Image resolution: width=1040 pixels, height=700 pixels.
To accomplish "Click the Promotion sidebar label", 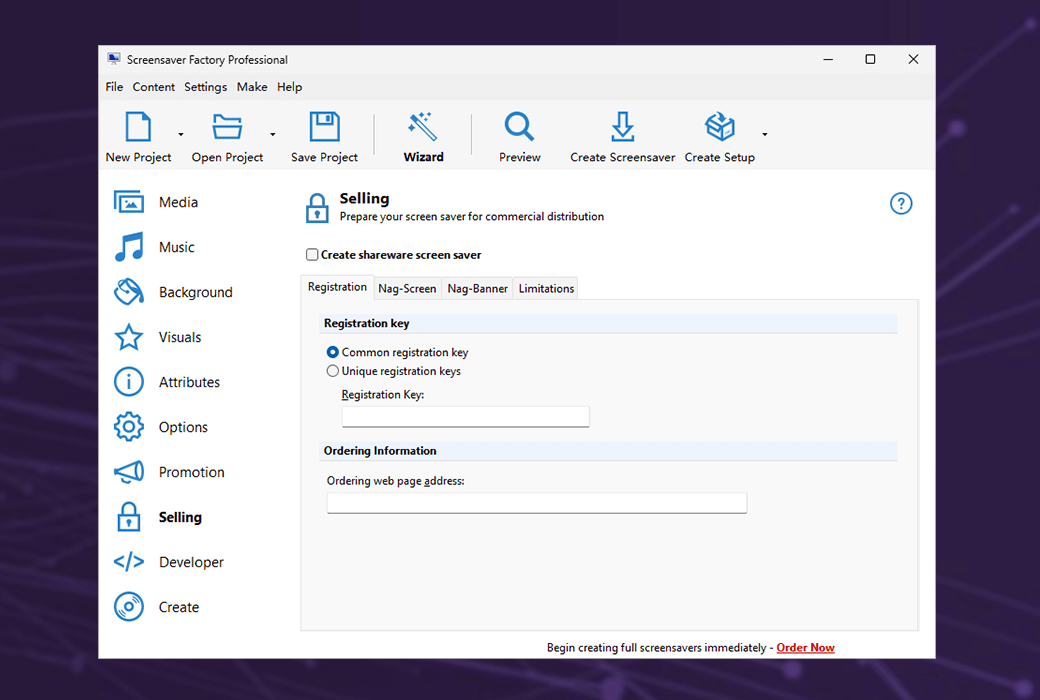I will (192, 472).
